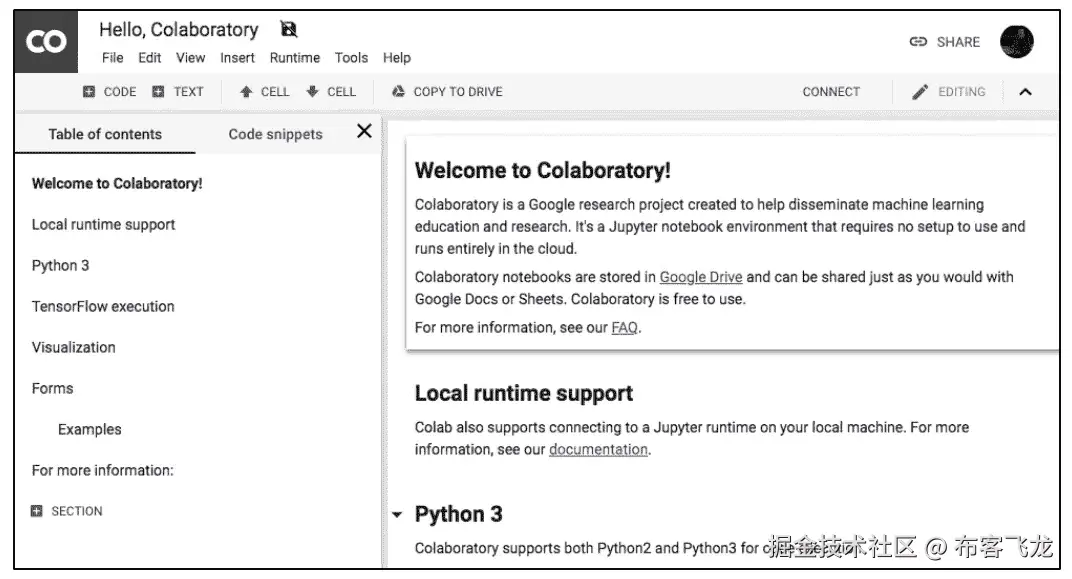
Task: Copy notebook to Drive
Action: tap(447, 92)
